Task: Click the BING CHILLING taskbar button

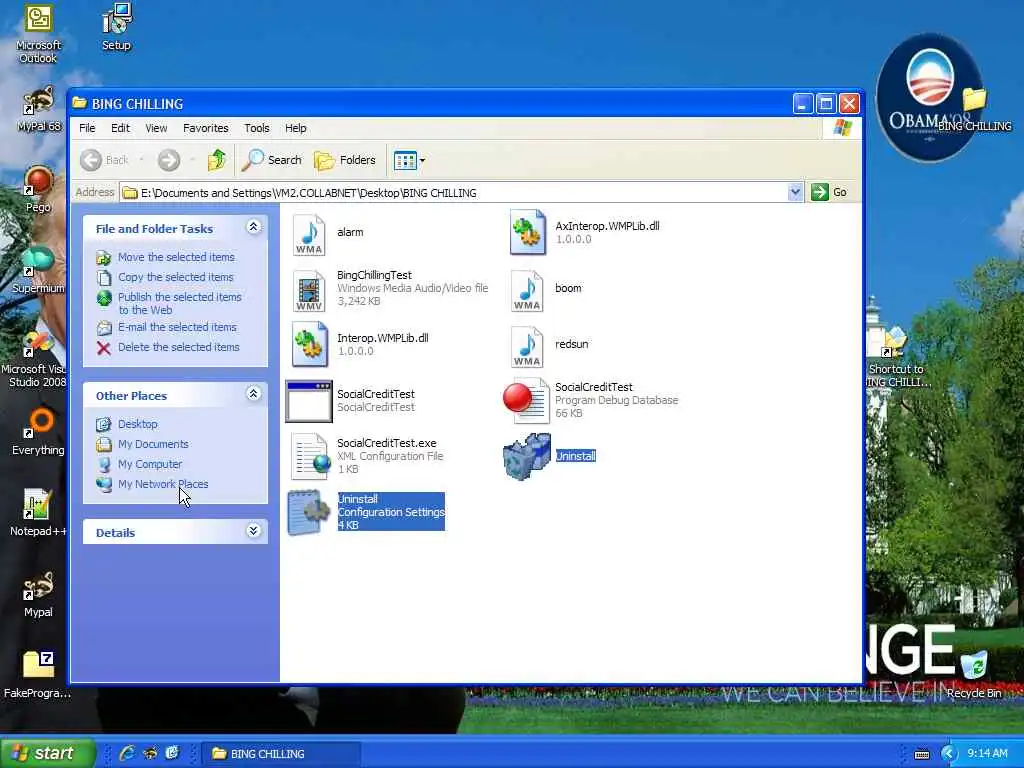Action: tap(280, 754)
